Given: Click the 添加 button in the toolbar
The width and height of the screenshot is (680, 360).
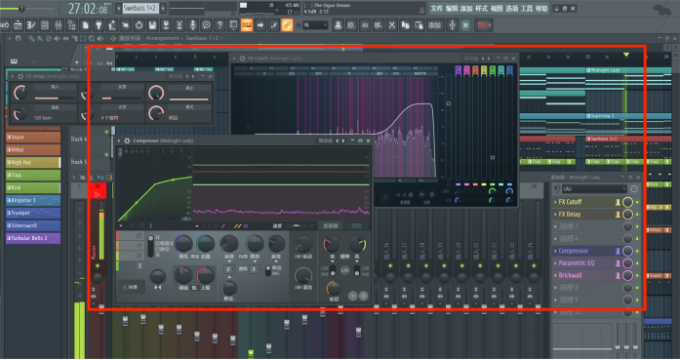Looking at the screenshot, I should [435, 26].
